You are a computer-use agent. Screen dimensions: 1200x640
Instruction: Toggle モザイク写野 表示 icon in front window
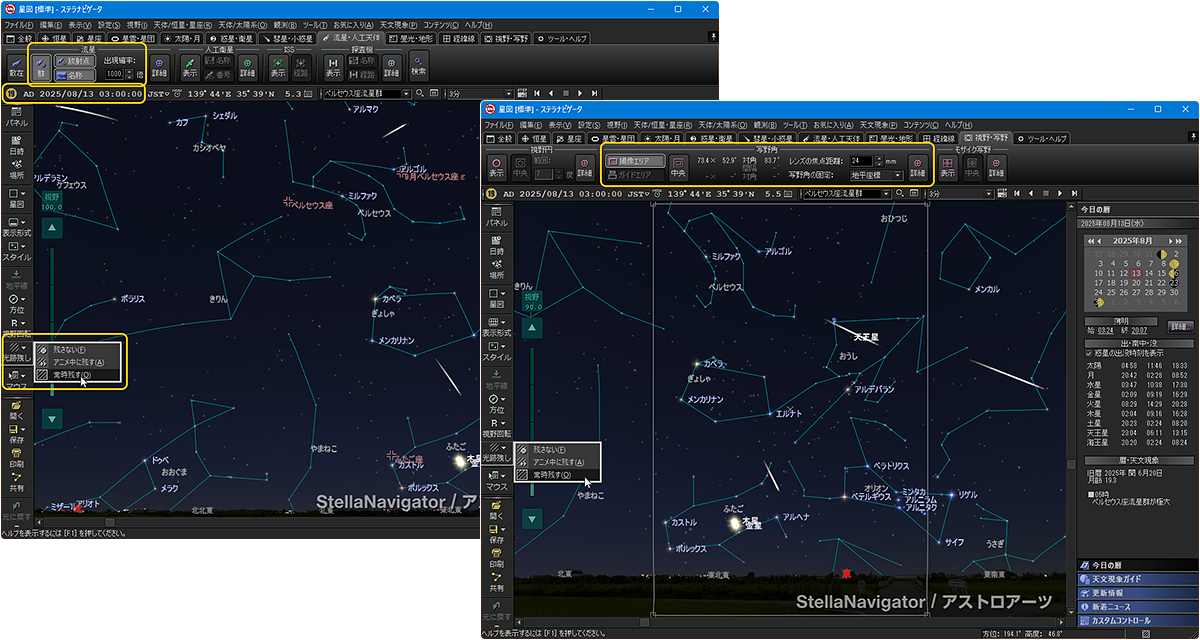947,166
